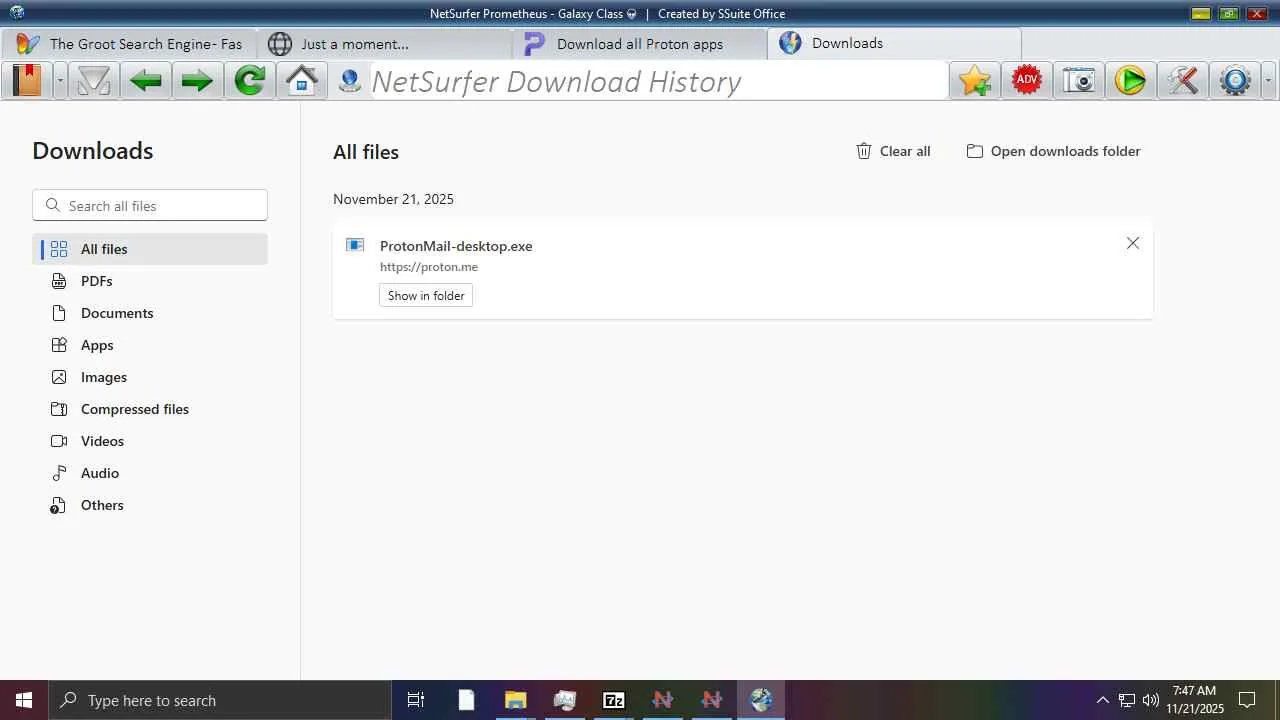The width and height of the screenshot is (1280, 720).
Task: Open the blue gear settings icon
Action: (x=1235, y=80)
